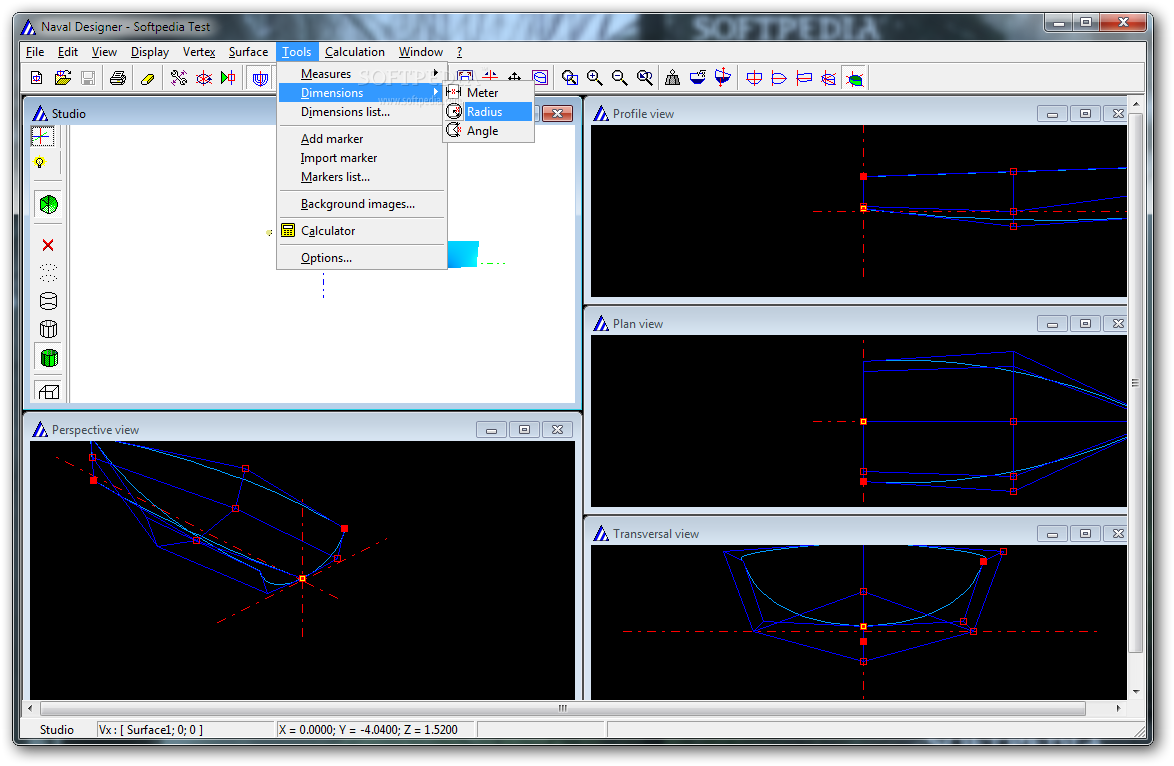The image size is (1174, 766).
Task: Click the vertical scrollbar down arrow
Action: tap(1137, 692)
